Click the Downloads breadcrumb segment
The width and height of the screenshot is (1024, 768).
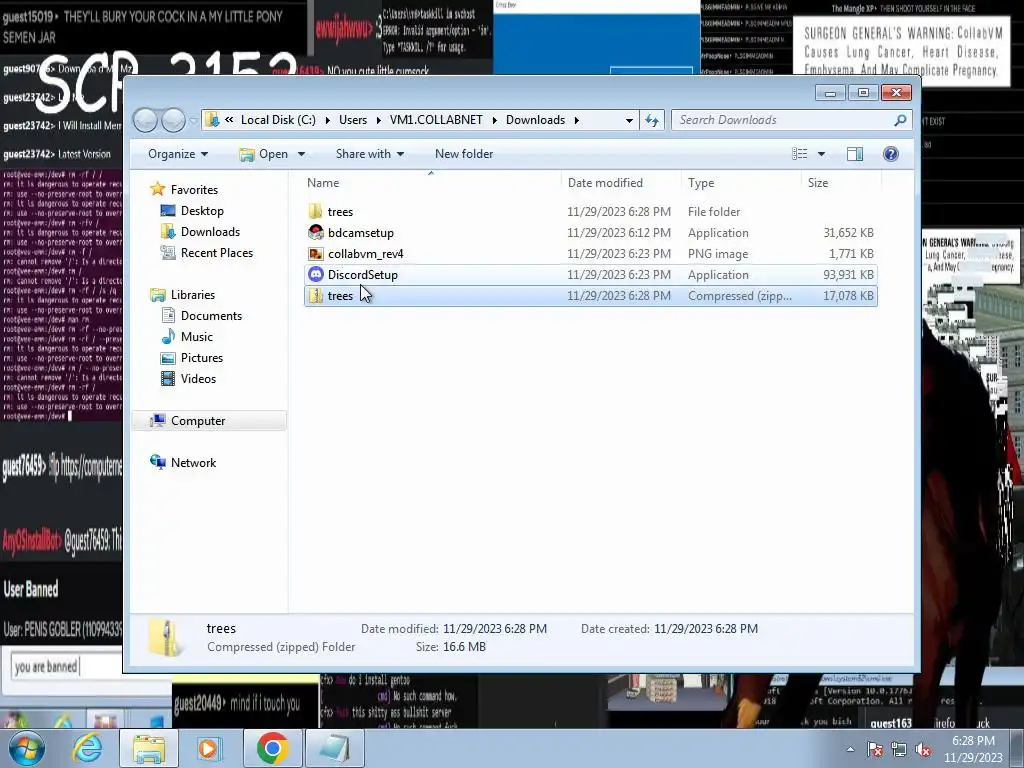536,120
